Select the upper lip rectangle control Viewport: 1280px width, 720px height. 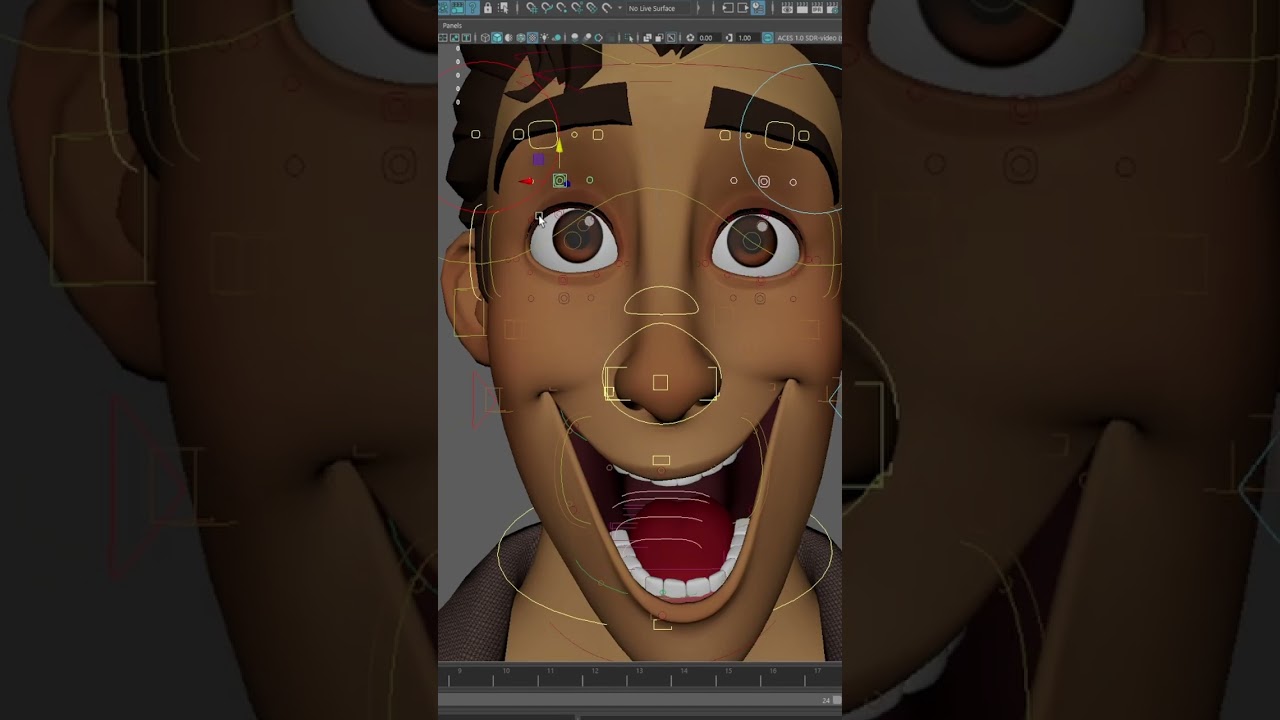click(661, 460)
